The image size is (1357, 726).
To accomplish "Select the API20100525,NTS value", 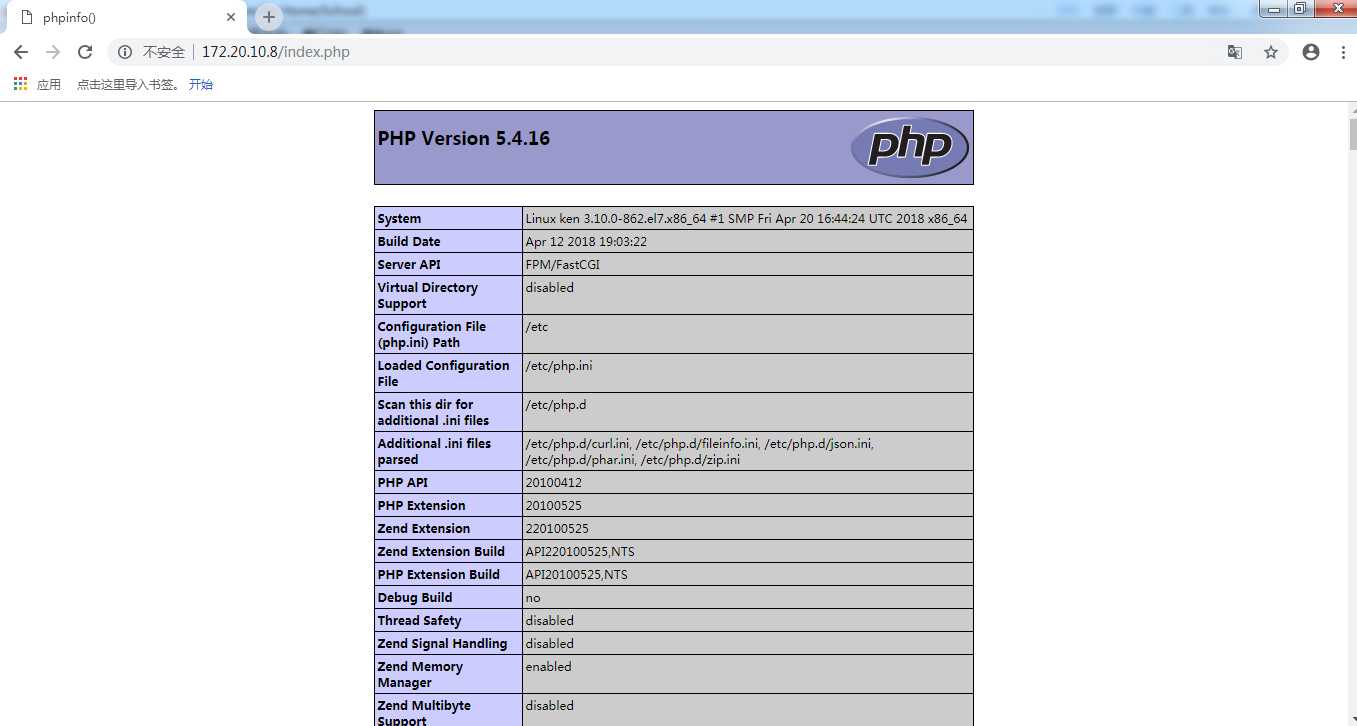I will click(x=576, y=575).
